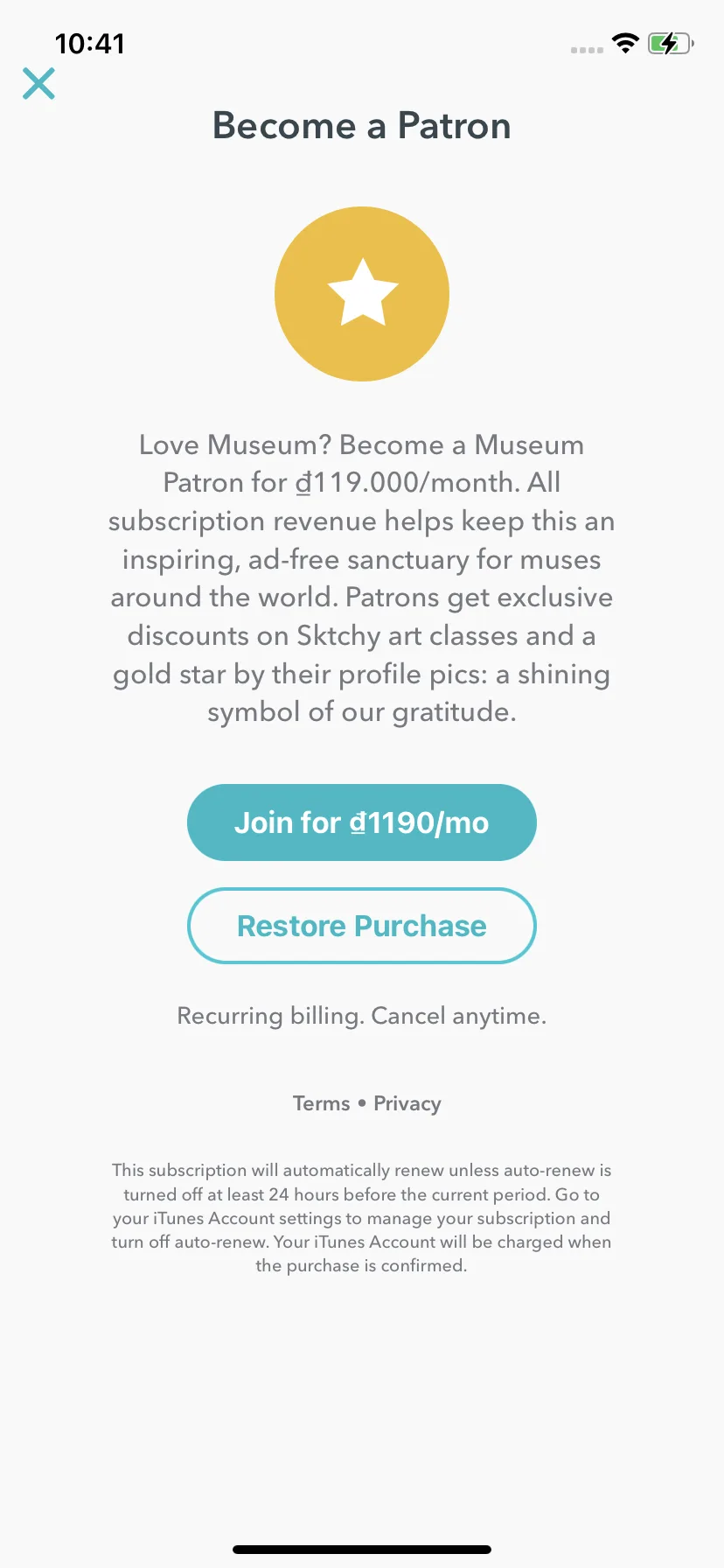Tap the auto-renew fine print paragraph

362,1218
